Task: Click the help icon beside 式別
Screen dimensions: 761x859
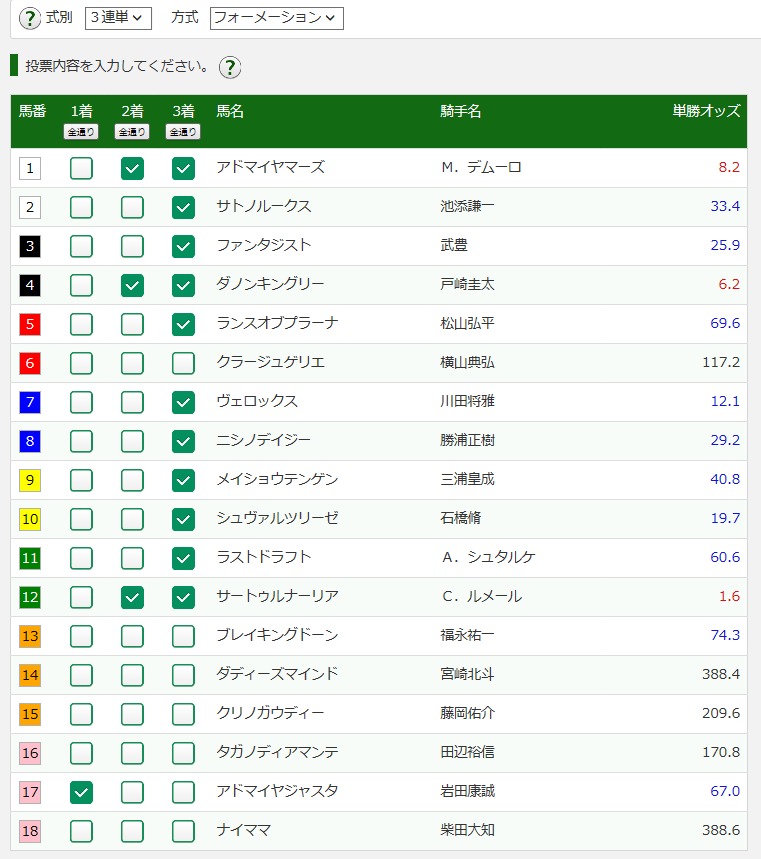Action: [30, 18]
